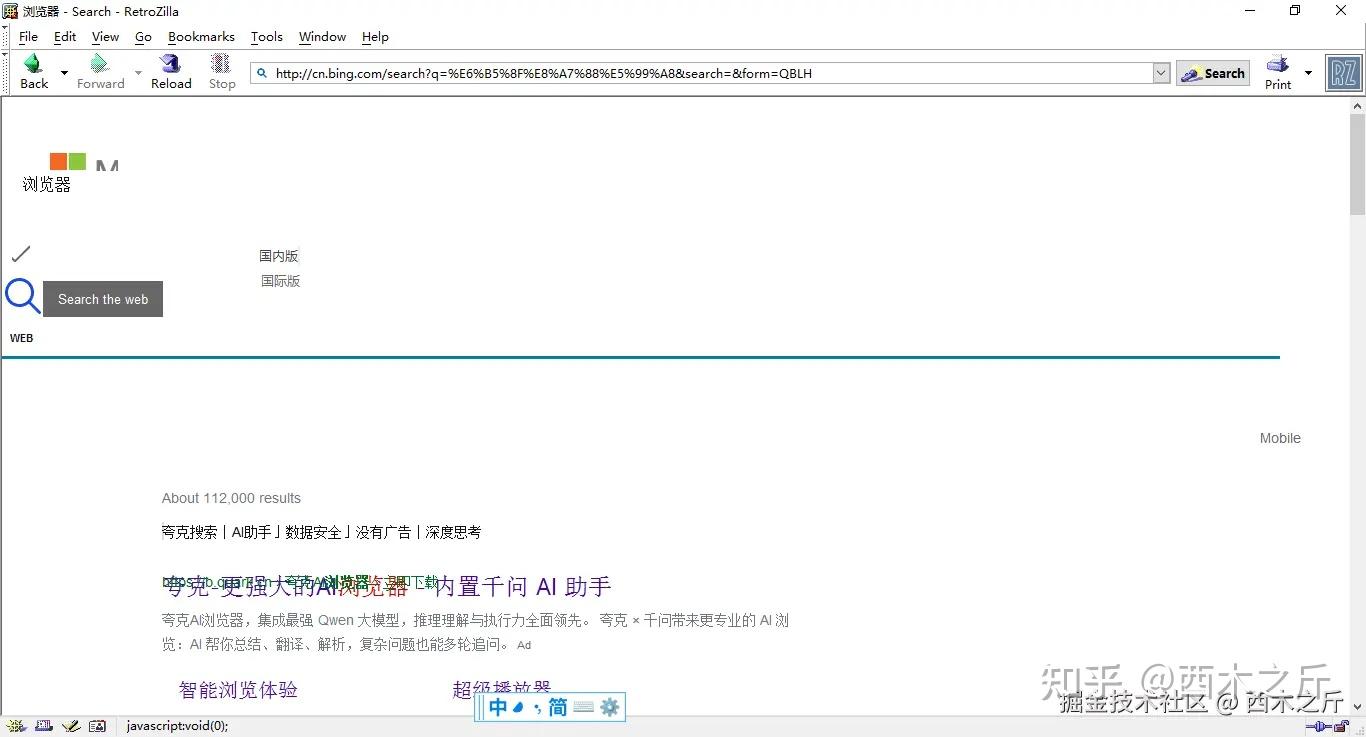Click the Search button beside the address bar

click(1213, 73)
